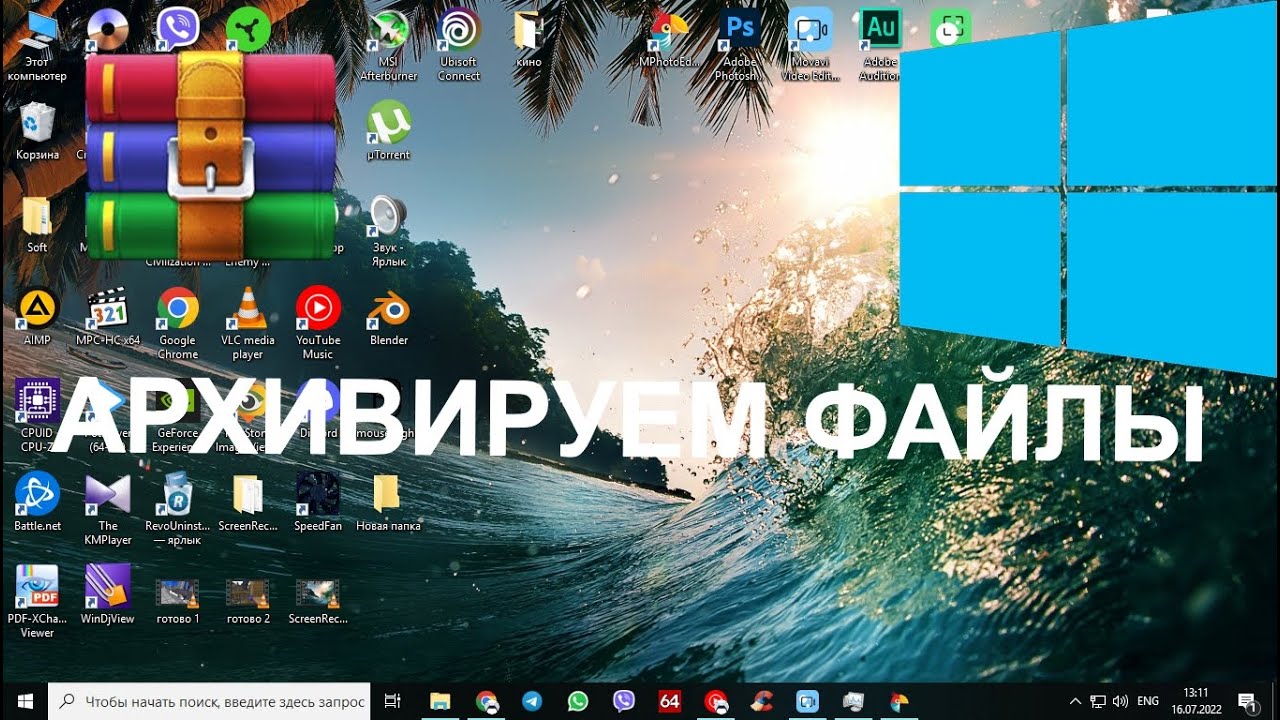This screenshot has height=720, width=1280.
Task: Open the готово 2 video file
Action: click(248, 601)
